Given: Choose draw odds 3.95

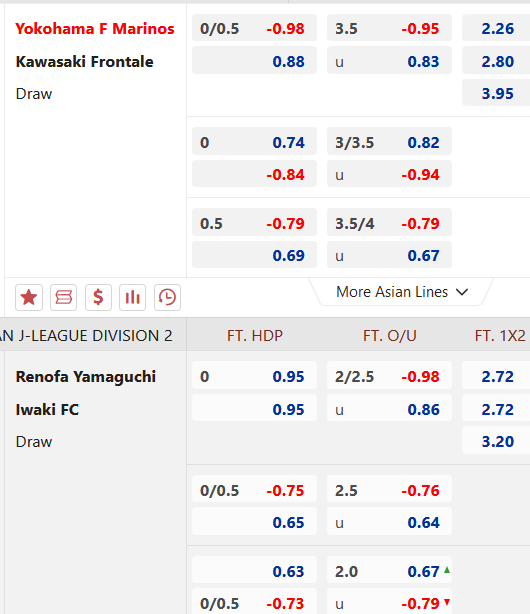Looking at the screenshot, I should [x=497, y=93].
